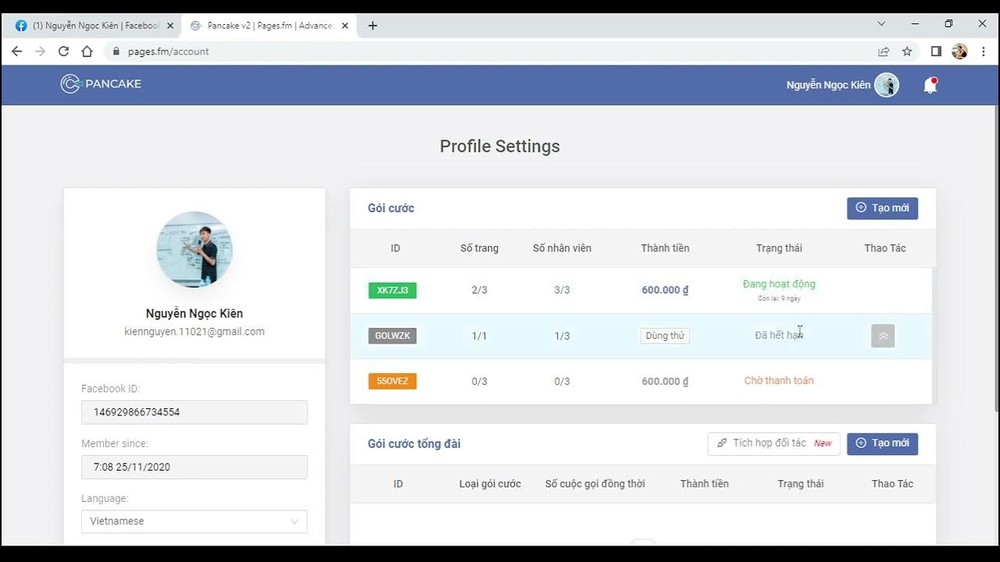
Task: Click the share icon in address bar
Action: coord(883,51)
